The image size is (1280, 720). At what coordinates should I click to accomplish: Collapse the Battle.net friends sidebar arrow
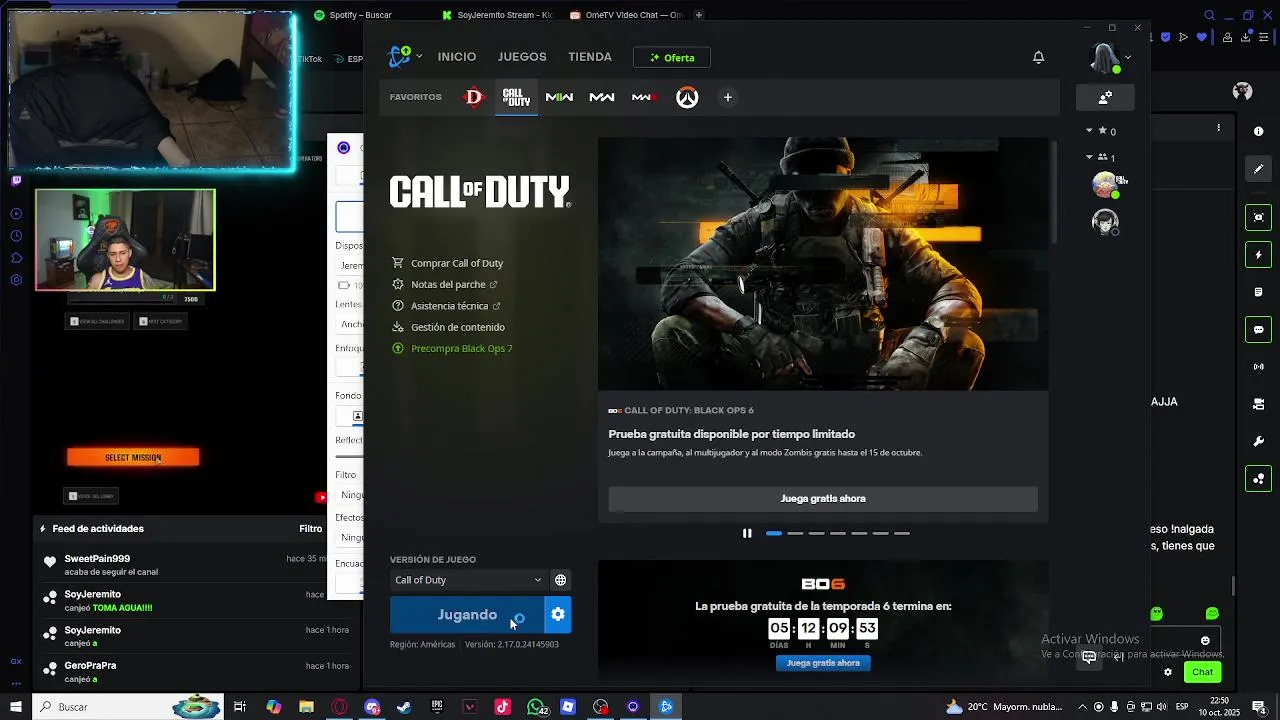coord(1119,656)
